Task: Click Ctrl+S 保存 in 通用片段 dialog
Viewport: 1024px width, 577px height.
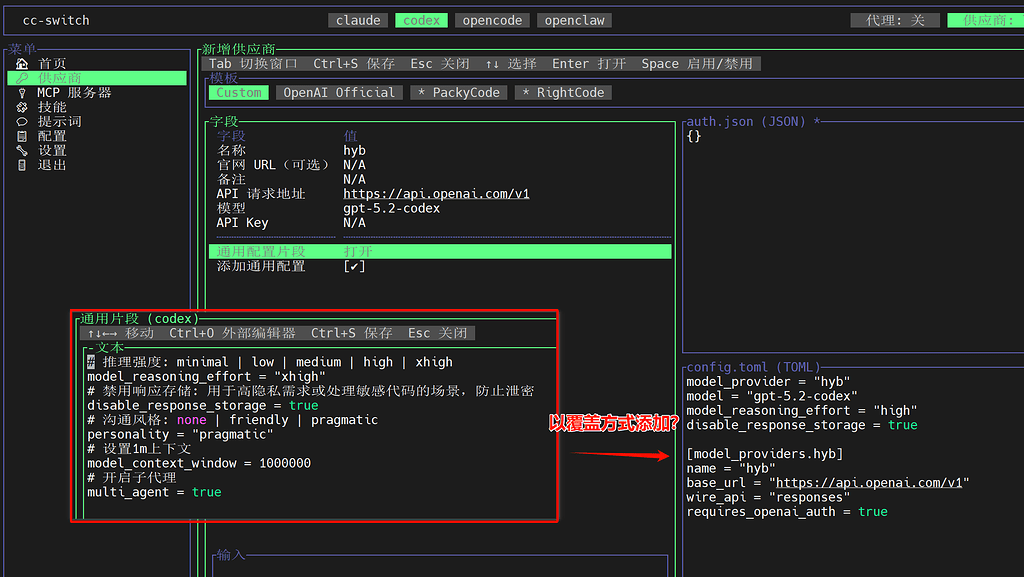Action: click(x=351, y=334)
